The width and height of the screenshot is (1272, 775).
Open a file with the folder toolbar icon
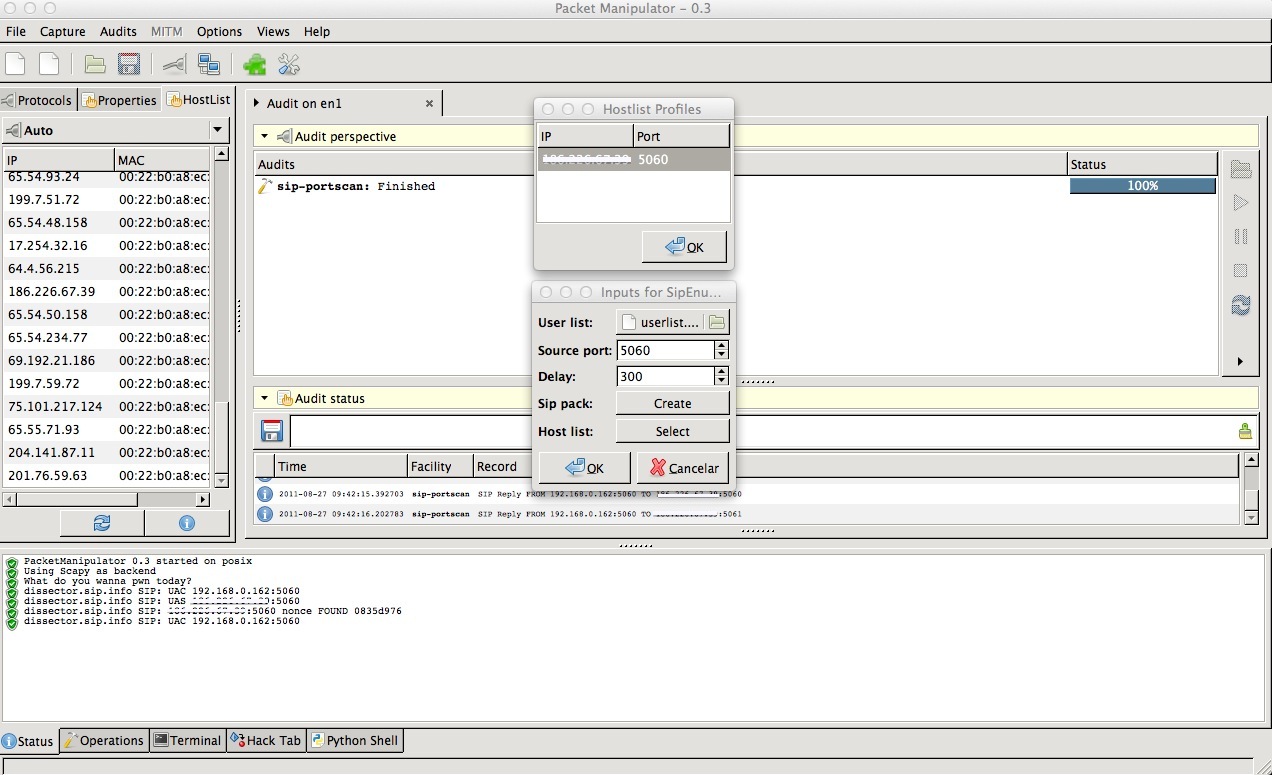(95, 65)
